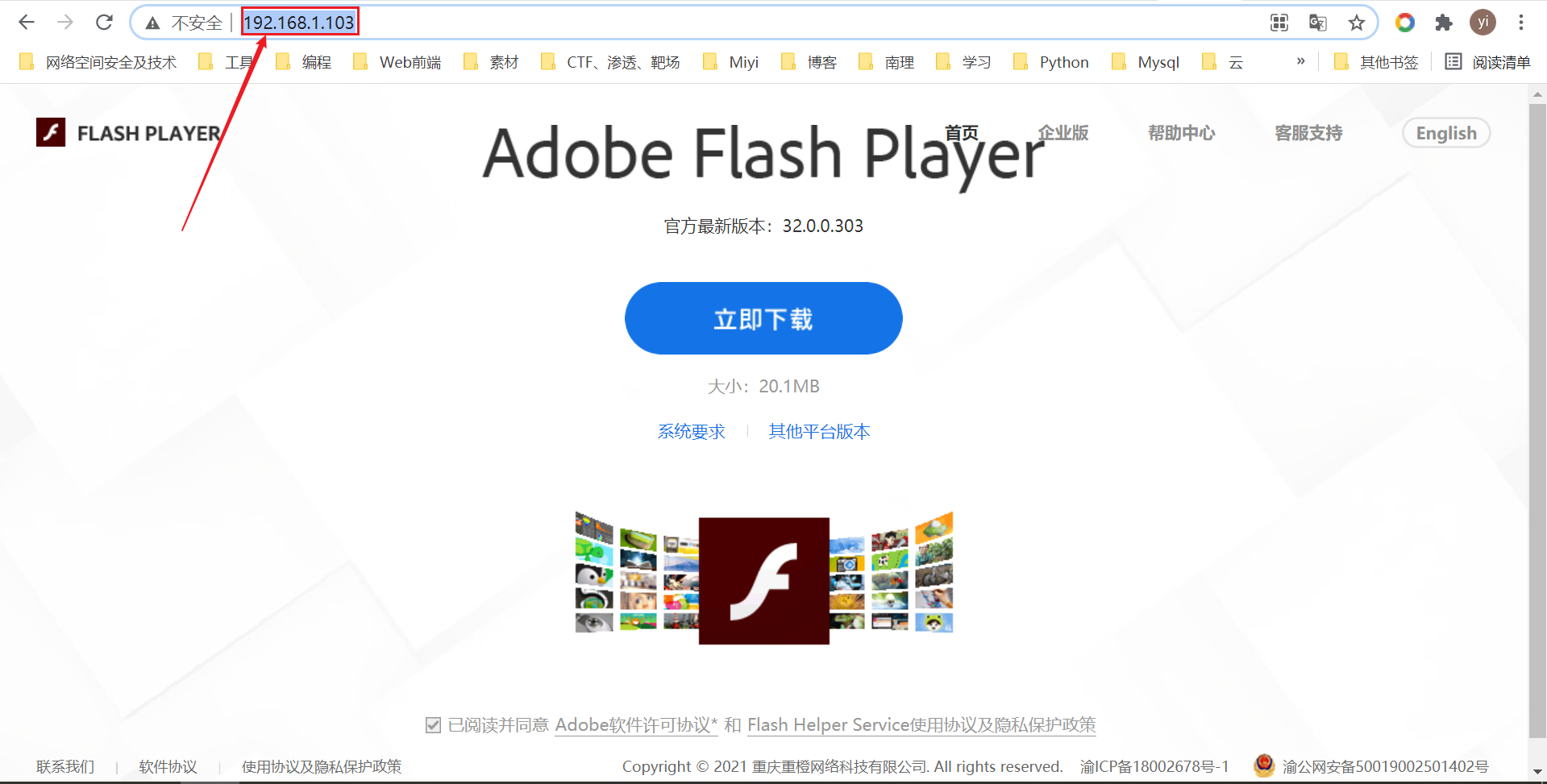
Task: Open the 网络空间安全及技术 bookmark folder
Action: (x=98, y=62)
